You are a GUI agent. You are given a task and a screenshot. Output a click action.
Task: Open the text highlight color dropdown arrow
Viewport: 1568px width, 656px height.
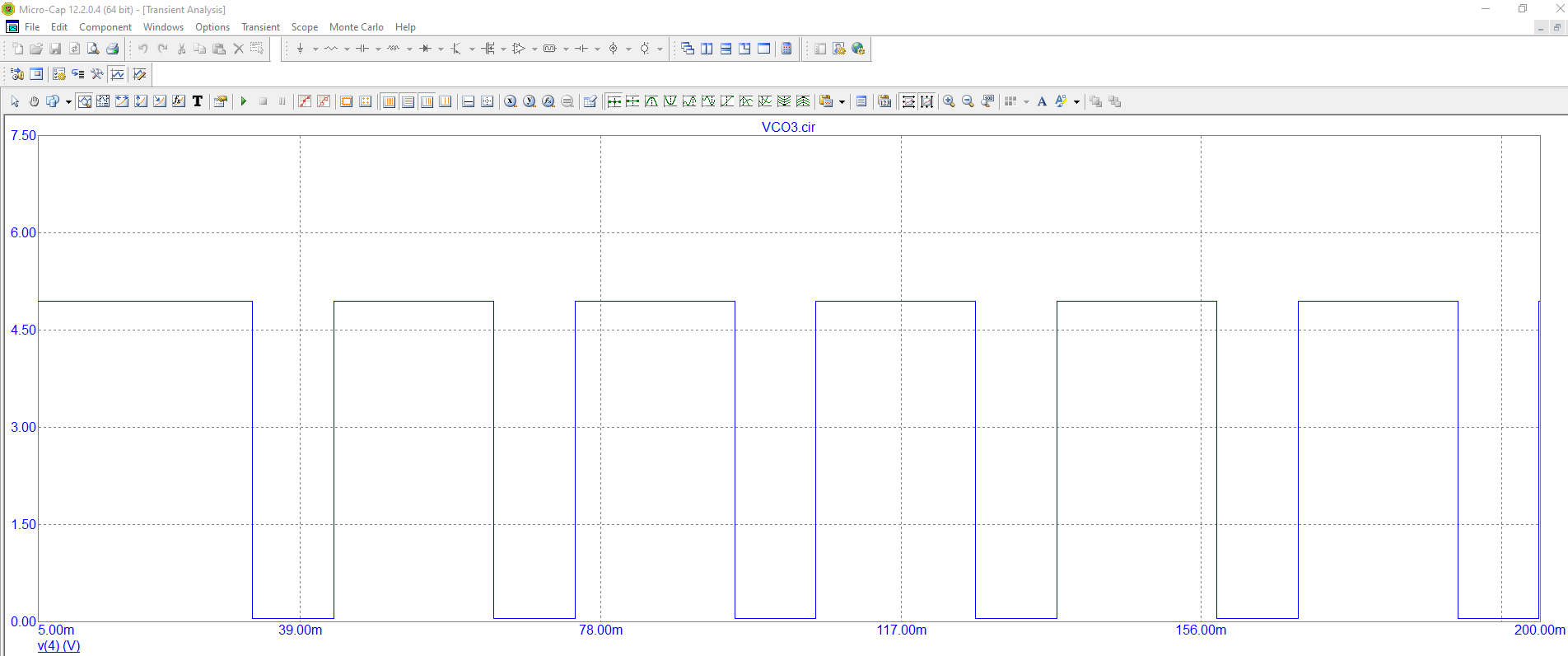pyautogui.click(x=1076, y=102)
